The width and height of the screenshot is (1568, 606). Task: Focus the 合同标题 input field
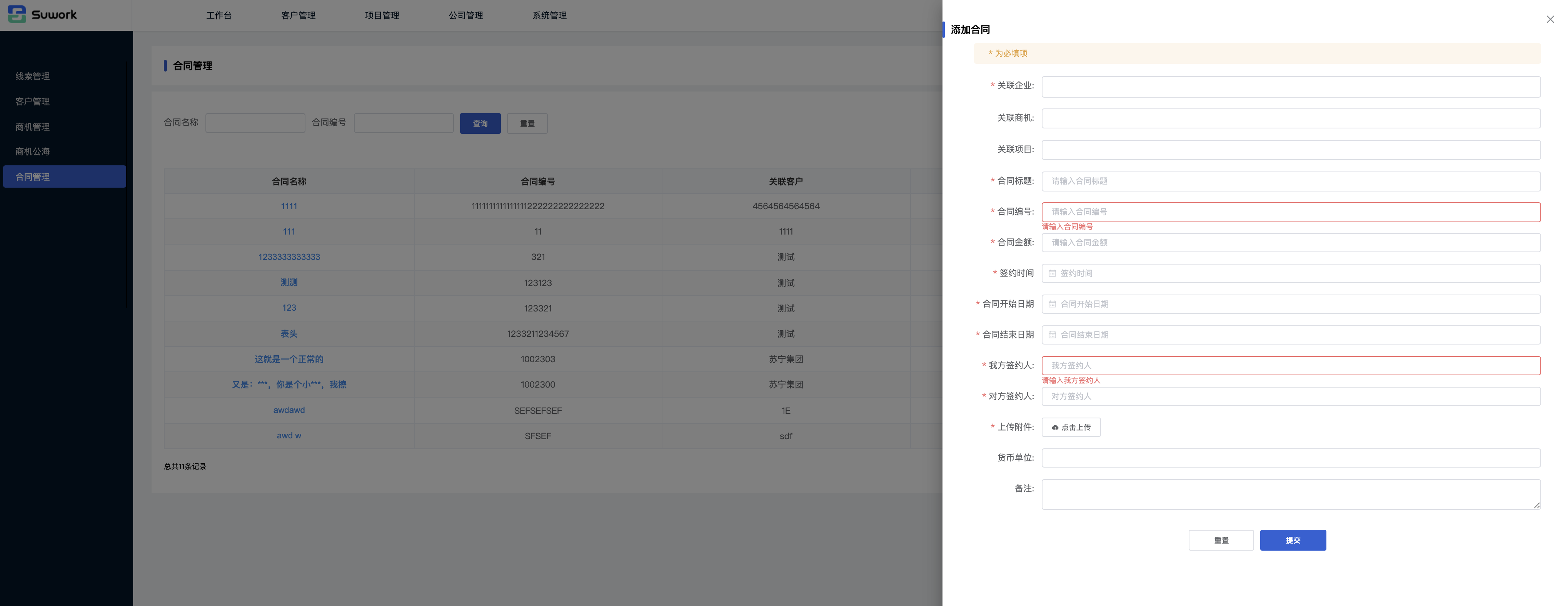point(1290,181)
